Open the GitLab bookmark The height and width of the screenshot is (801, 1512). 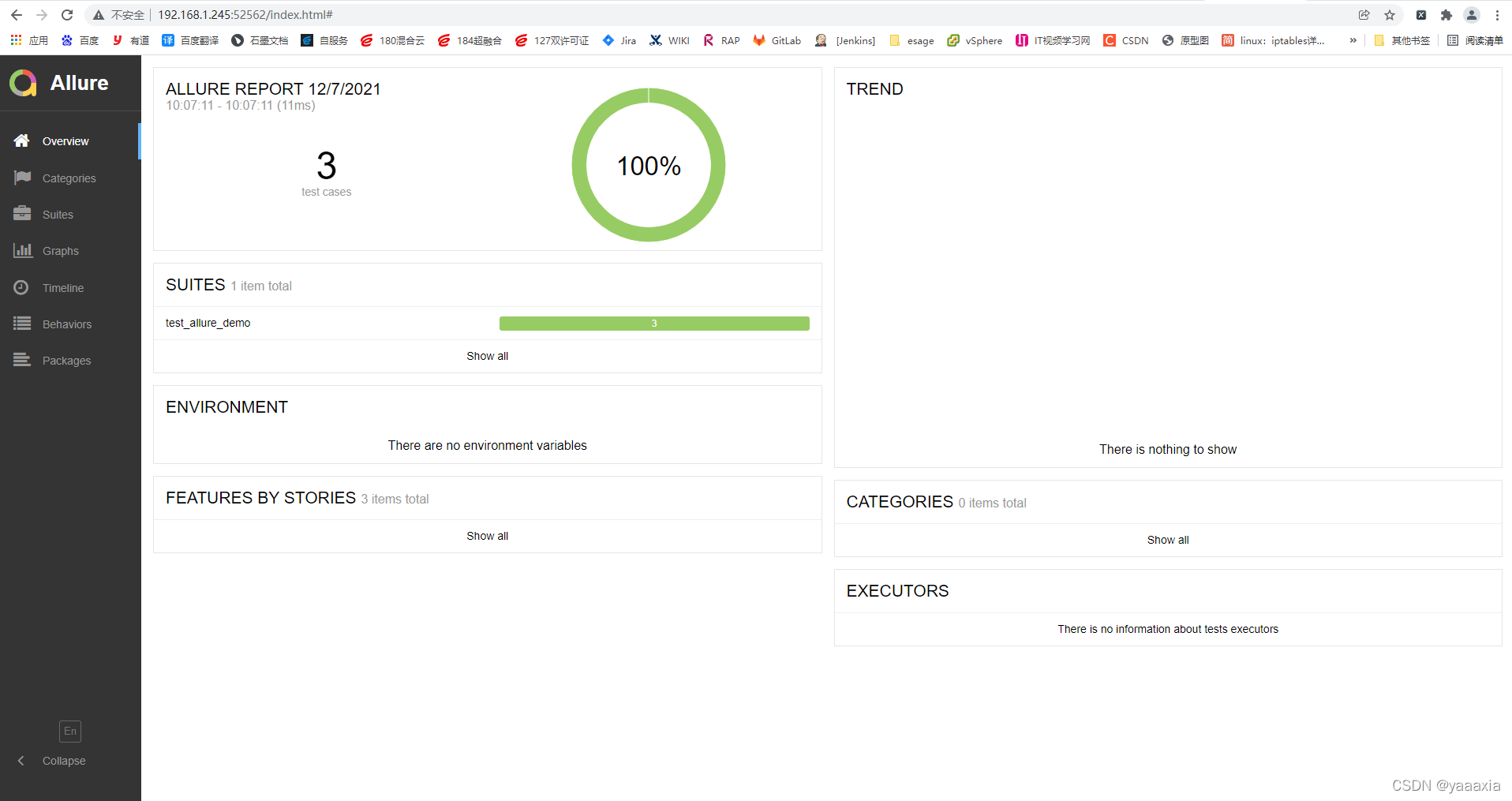(x=777, y=40)
